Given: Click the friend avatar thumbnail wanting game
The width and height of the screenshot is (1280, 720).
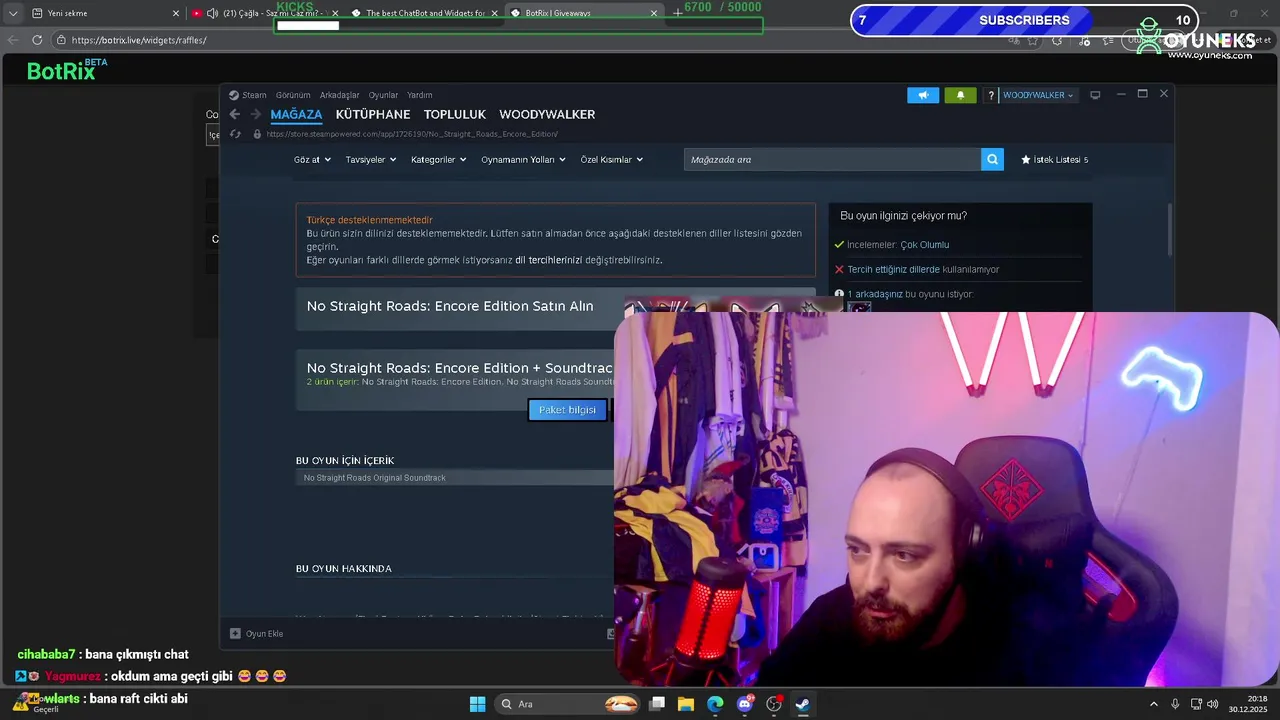Looking at the screenshot, I should click(x=859, y=308).
